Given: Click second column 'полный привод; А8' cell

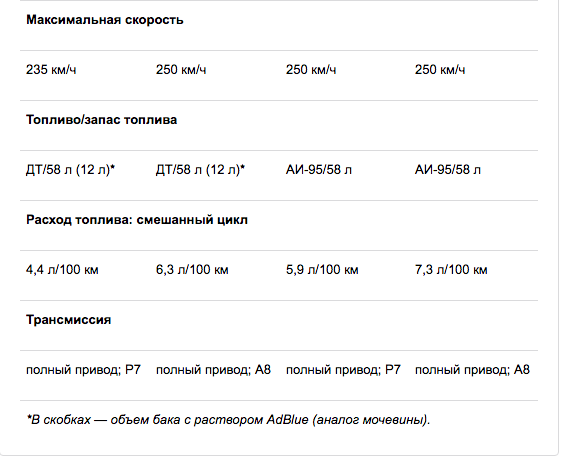Looking at the screenshot, I should (213, 370).
